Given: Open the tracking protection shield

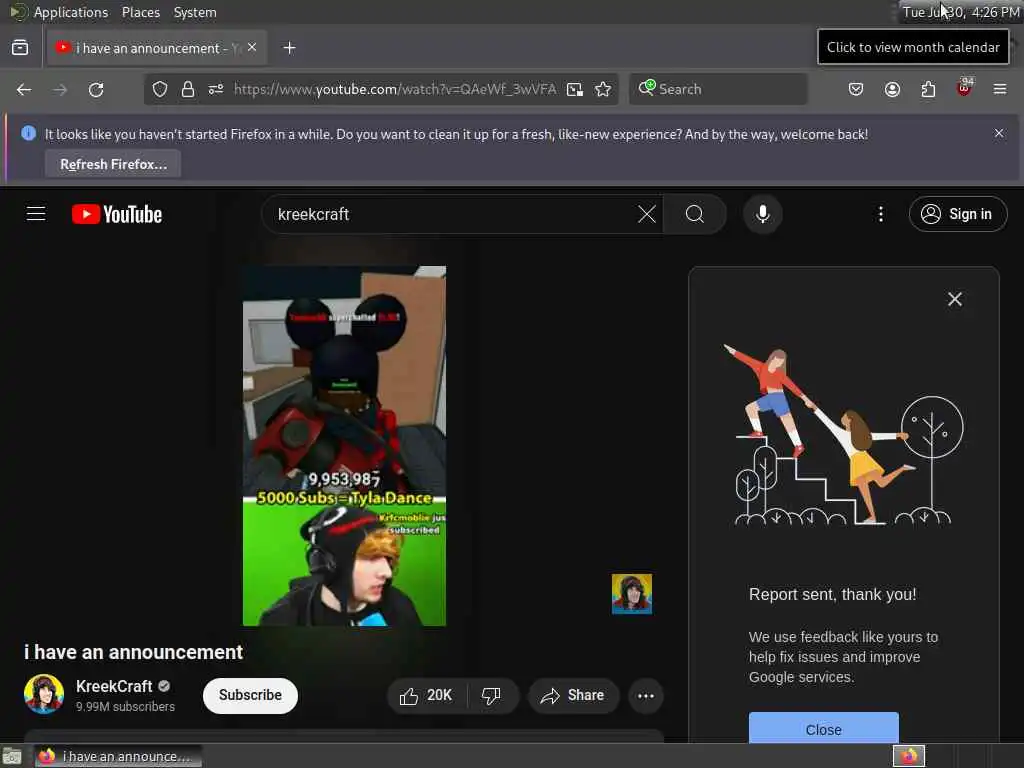Looking at the screenshot, I should pyautogui.click(x=160, y=89).
